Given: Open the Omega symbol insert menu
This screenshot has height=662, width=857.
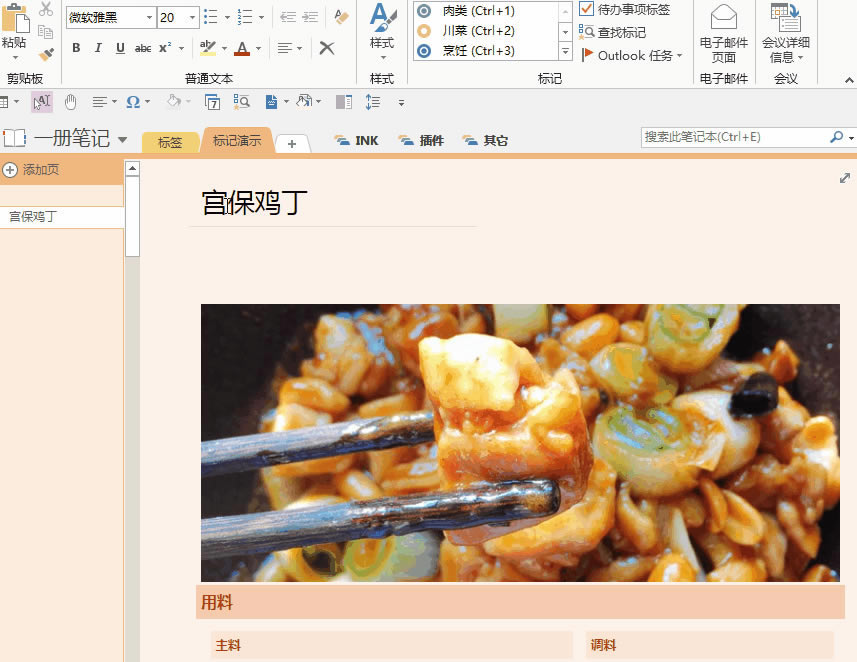Looking at the screenshot, I should [x=133, y=102].
